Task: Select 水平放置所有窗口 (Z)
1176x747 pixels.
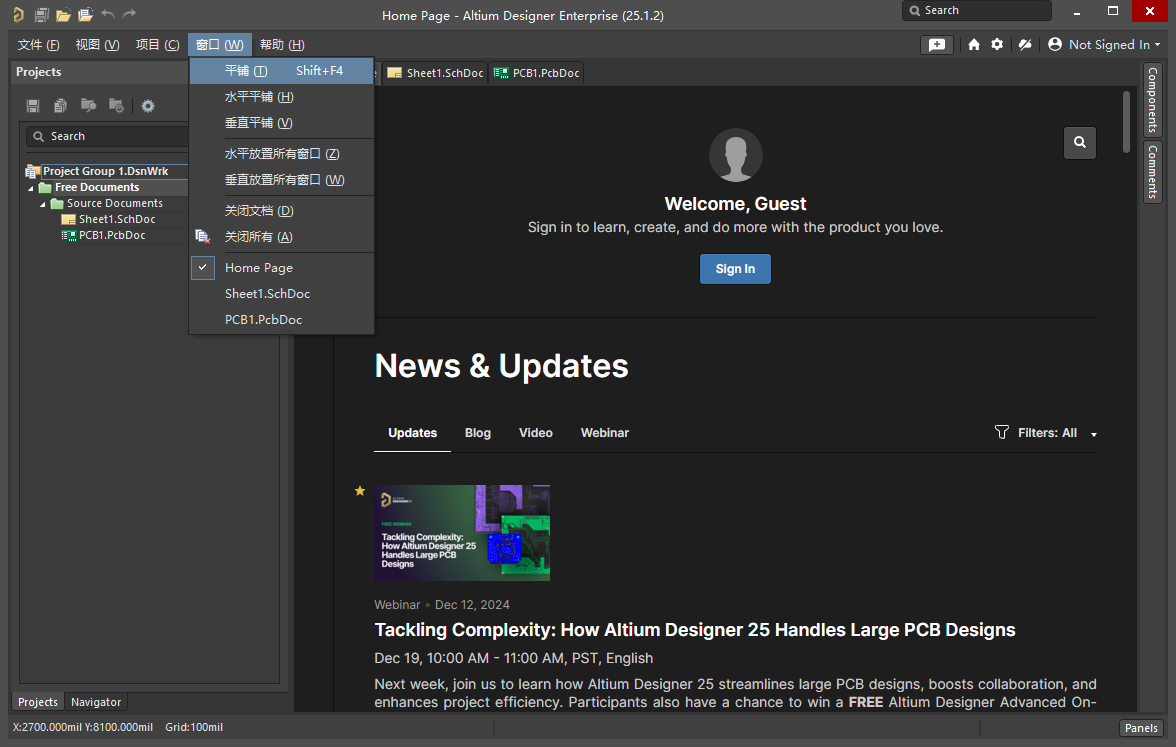Action: [x=281, y=154]
